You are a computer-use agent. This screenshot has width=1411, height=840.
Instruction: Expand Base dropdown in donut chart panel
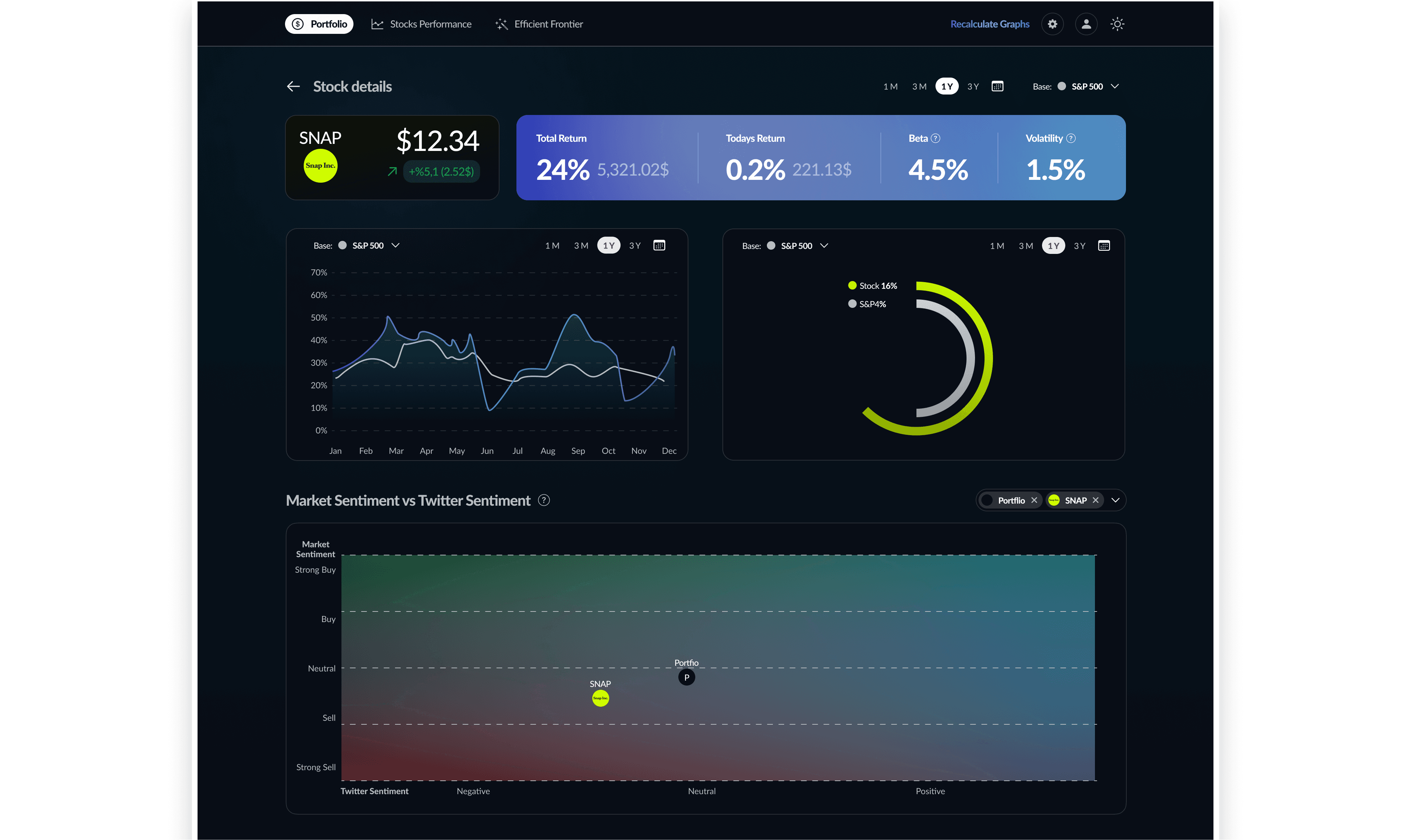tap(824, 246)
